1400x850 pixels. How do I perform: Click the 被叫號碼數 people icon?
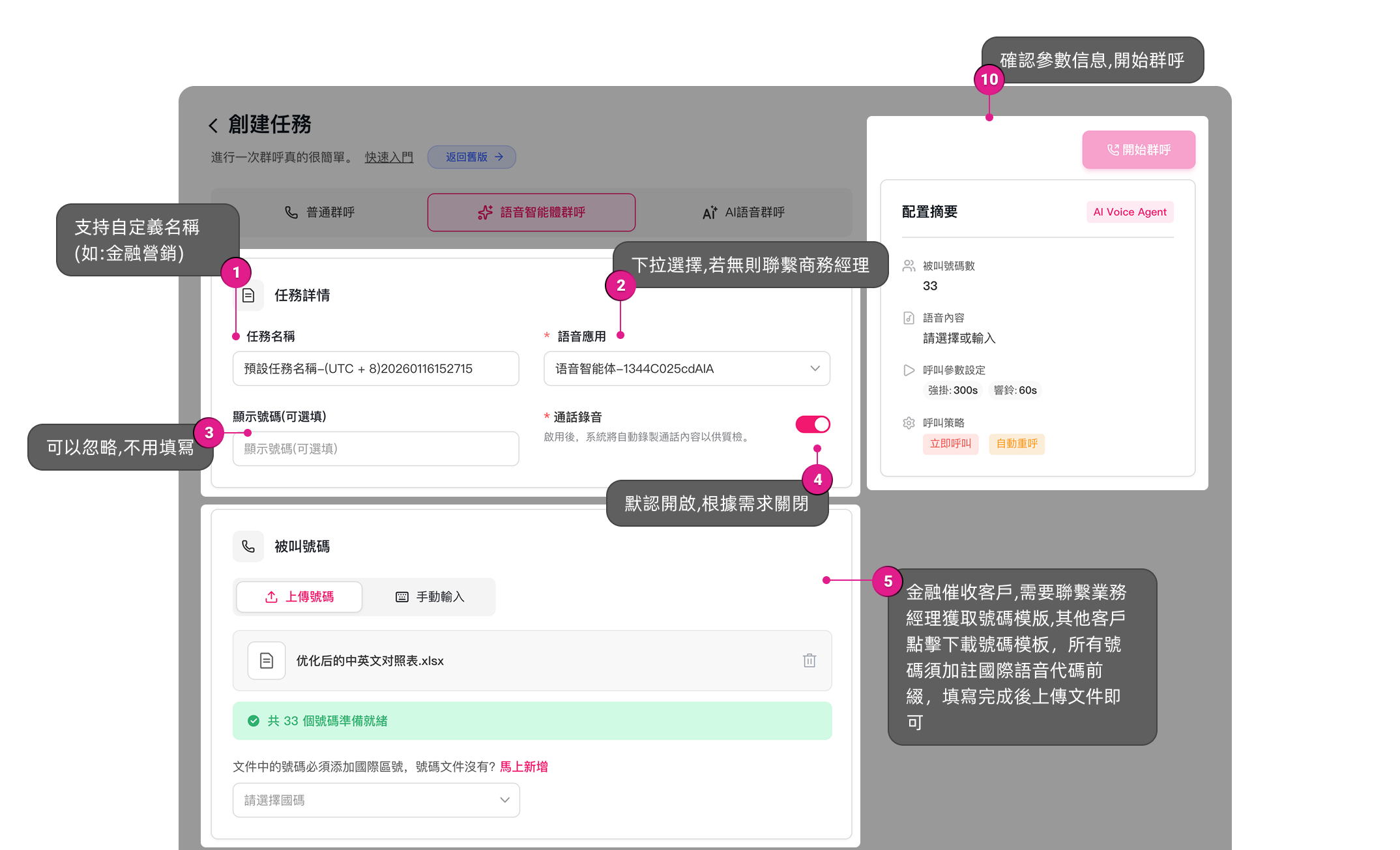point(909,266)
